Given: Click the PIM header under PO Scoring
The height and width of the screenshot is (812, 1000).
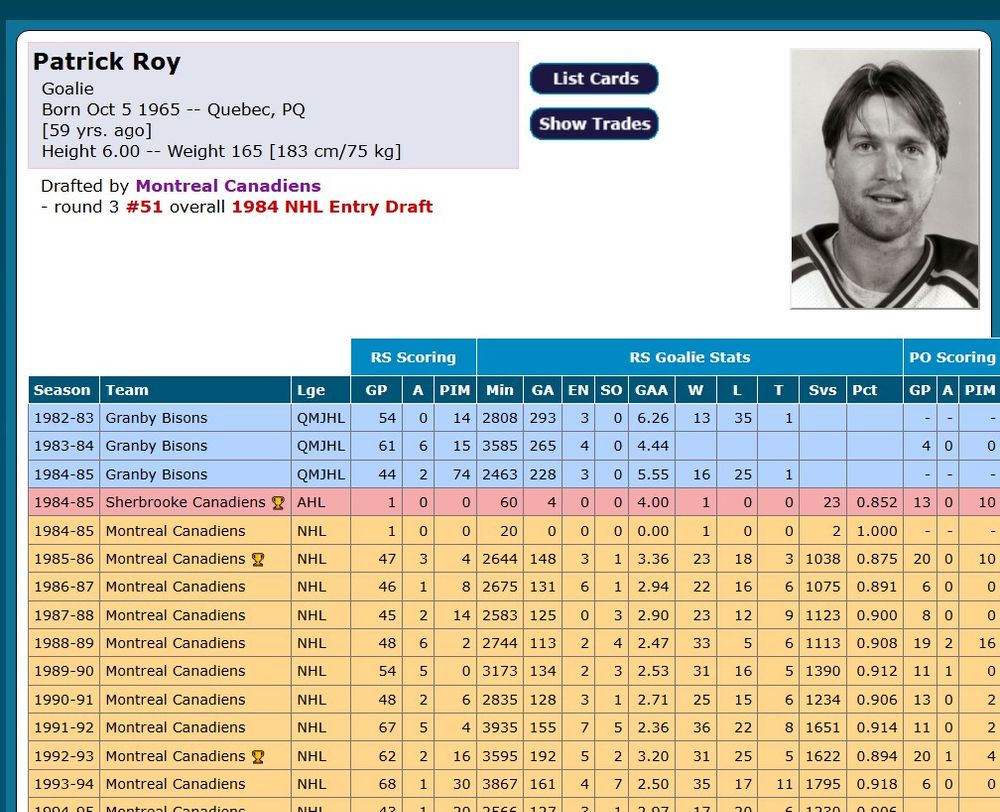Looking at the screenshot, I should (980, 390).
